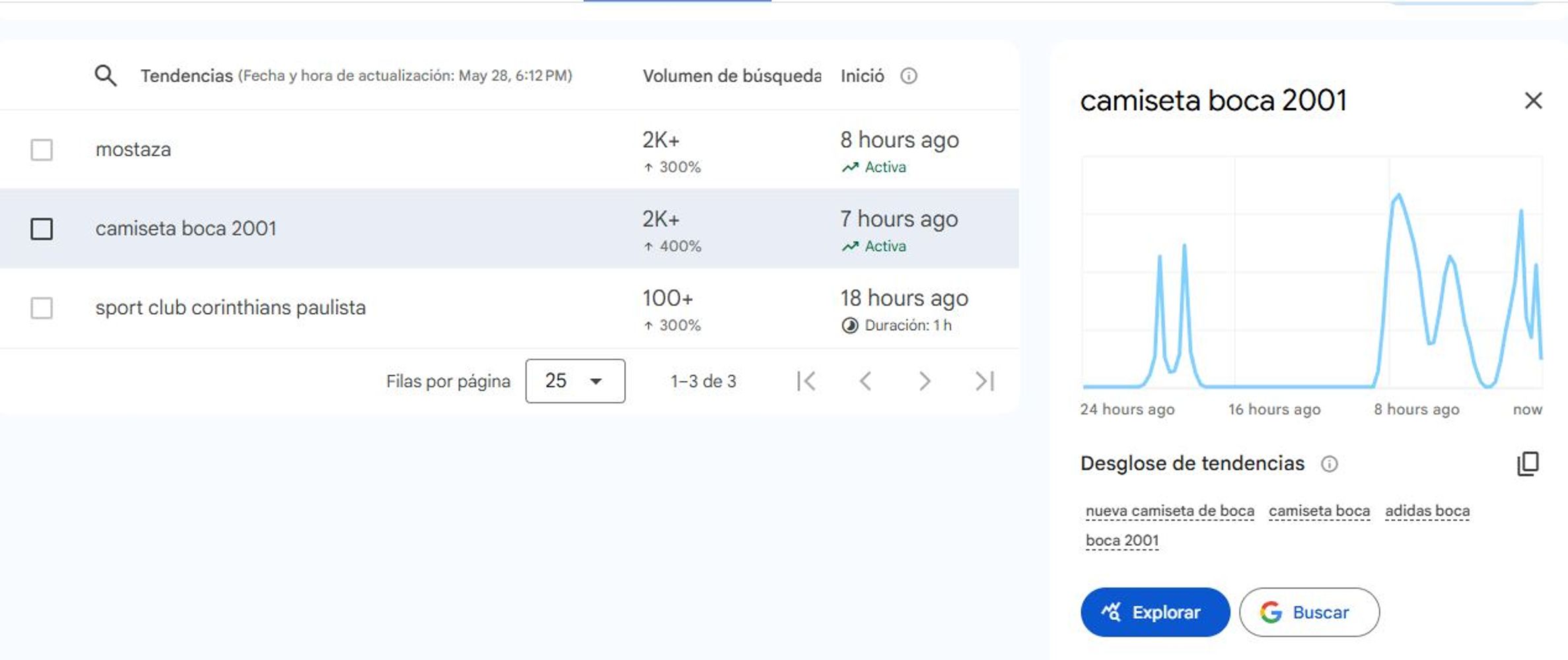Image resolution: width=1568 pixels, height=660 pixels.
Task: Close the camiseta boca 2001 panel
Action: (x=1533, y=100)
